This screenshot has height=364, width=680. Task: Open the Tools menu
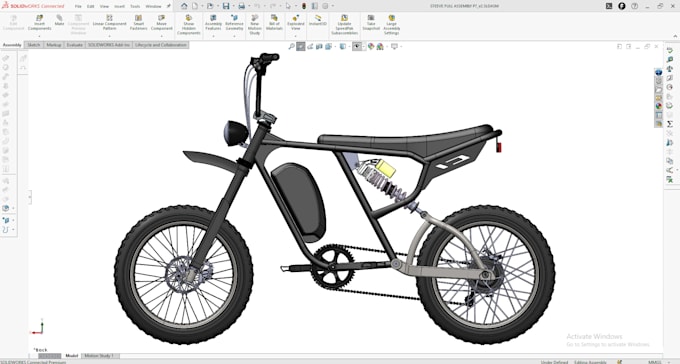(x=135, y=7)
